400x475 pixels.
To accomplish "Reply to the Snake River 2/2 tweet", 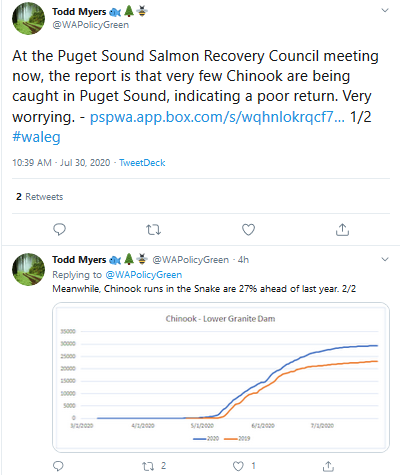I will click(x=58, y=466).
